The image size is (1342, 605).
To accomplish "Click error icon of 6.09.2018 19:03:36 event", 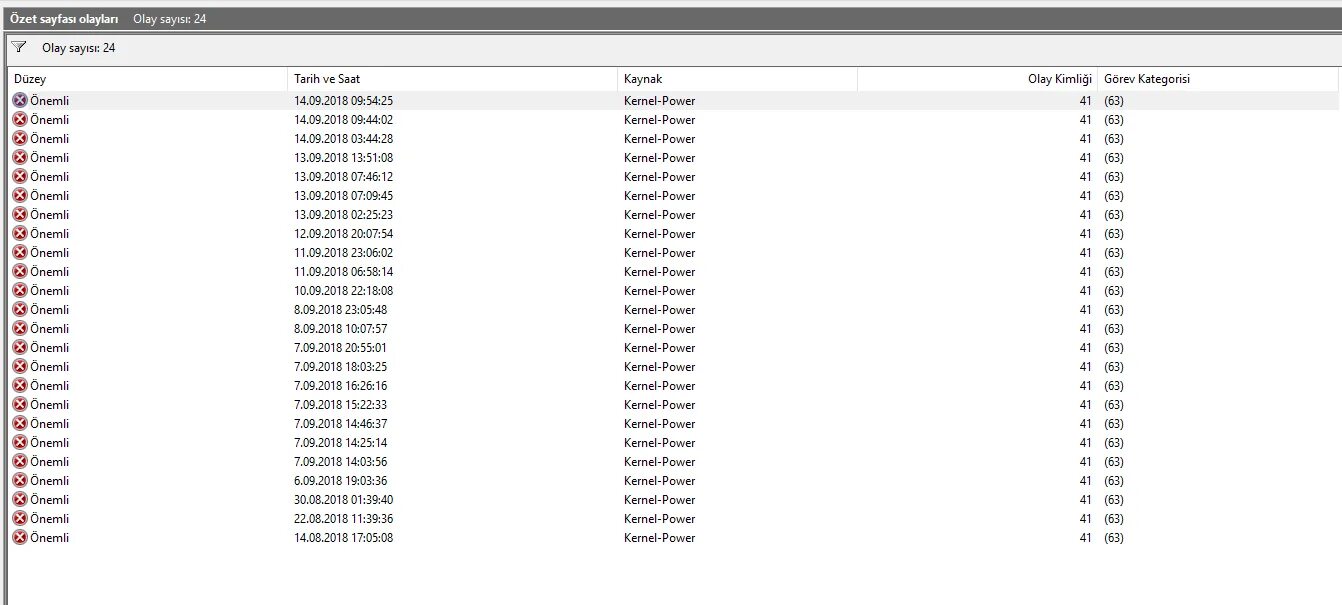I will pyautogui.click(x=20, y=480).
